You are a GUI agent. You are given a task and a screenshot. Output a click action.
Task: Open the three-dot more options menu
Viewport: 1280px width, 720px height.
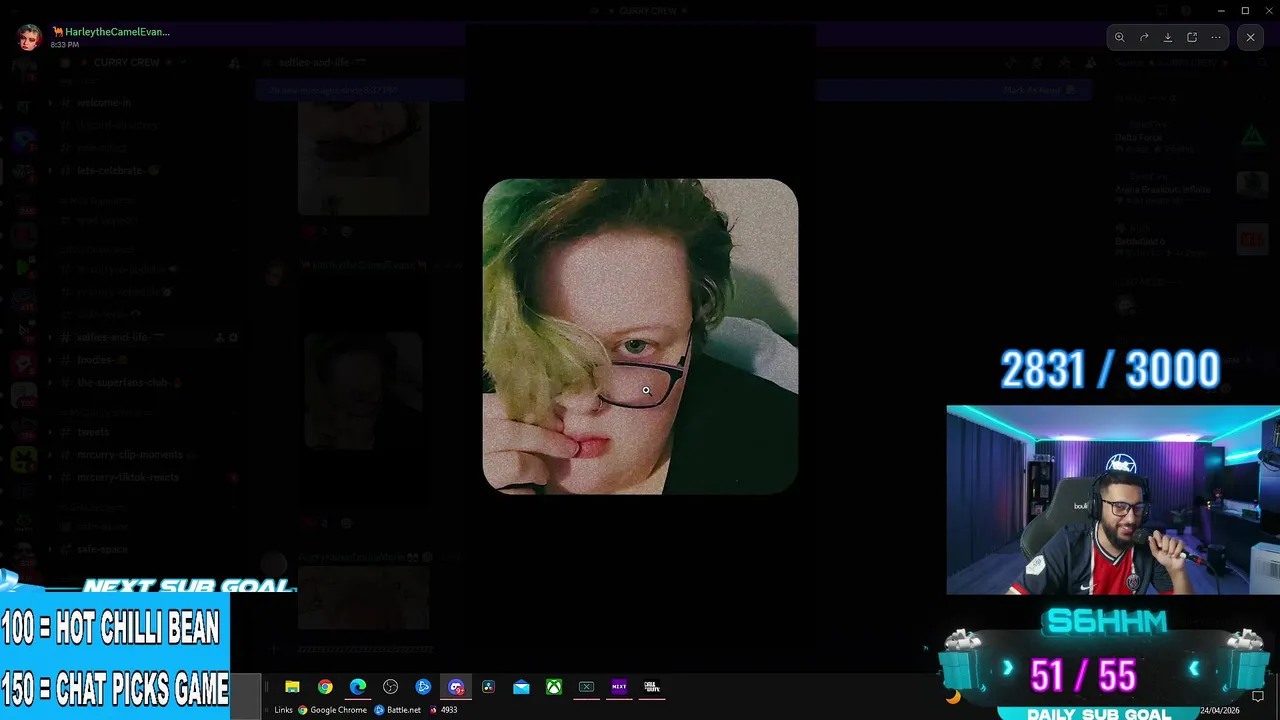tap(1216, 37)
